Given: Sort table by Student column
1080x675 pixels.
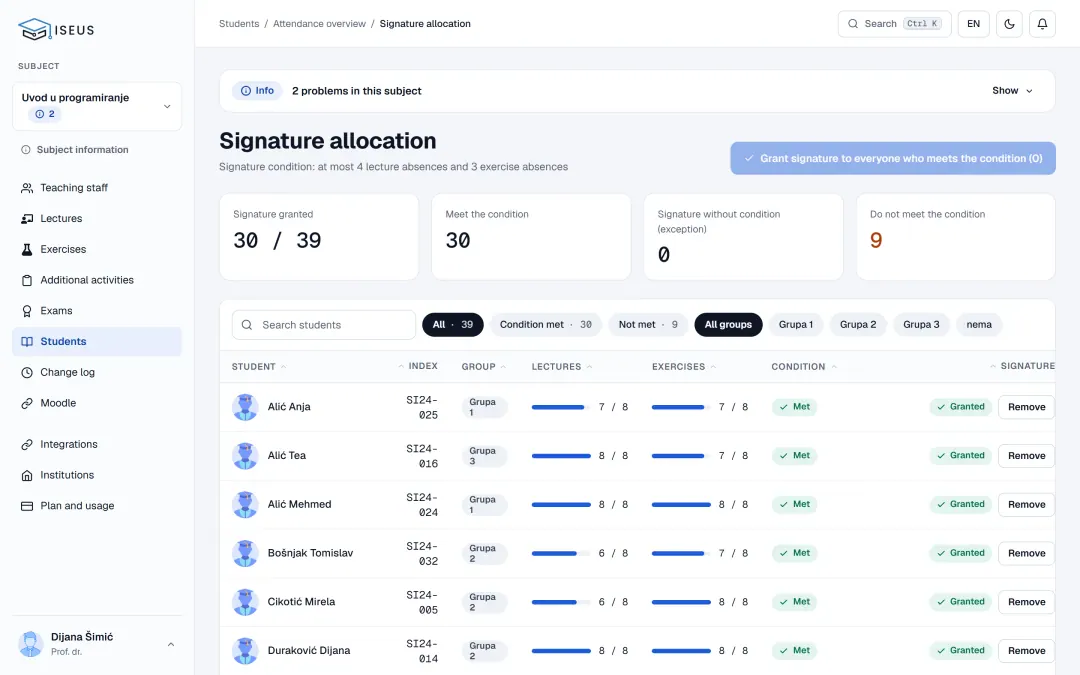Looking at the screenshot, I should (x=259, y=367).
